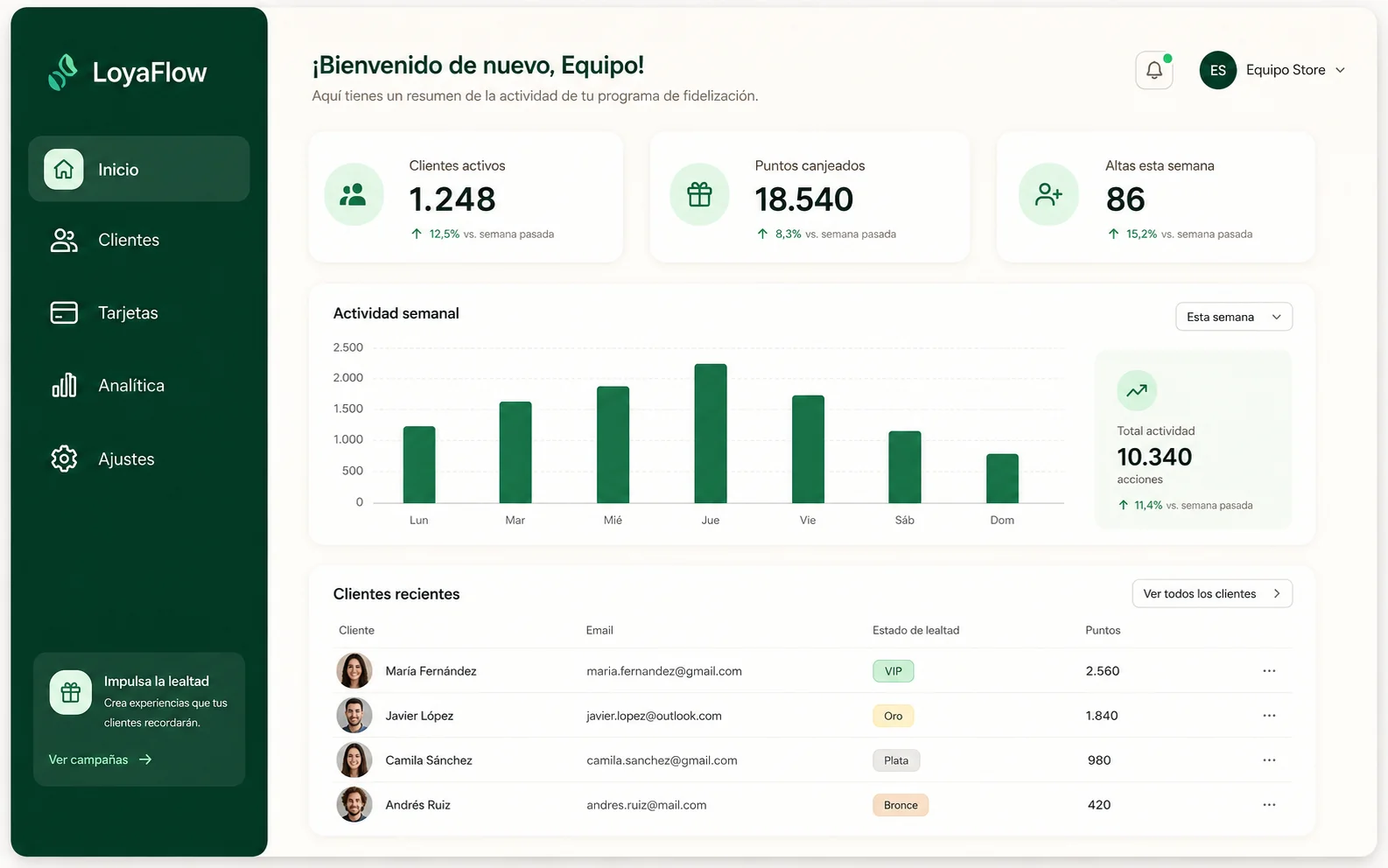The height and width of the screenshot is (868, 1388).
Task: Click the 10.340 total actividad value
Action: pos(1154,457)
